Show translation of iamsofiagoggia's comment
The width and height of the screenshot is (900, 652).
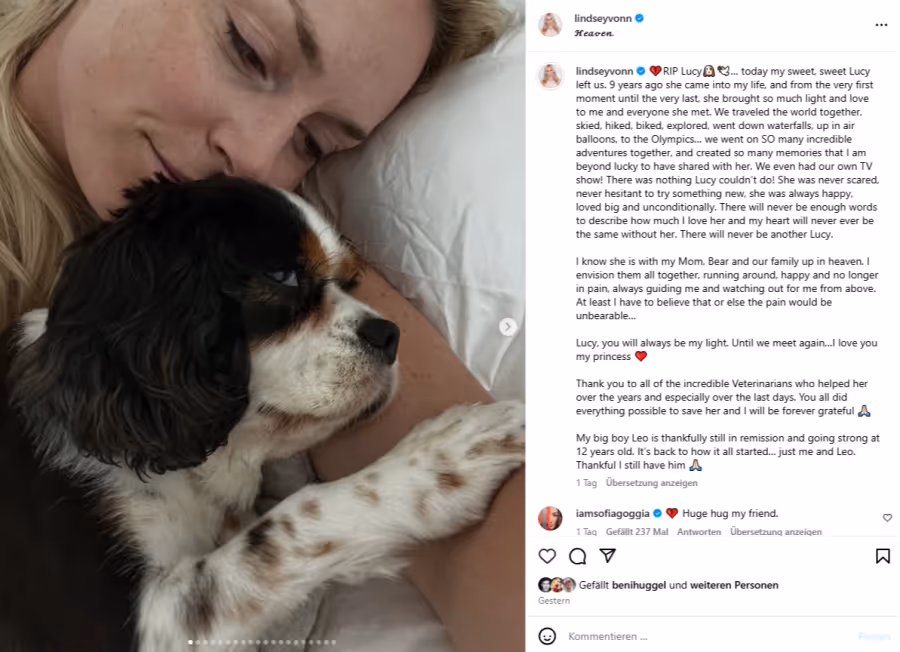[x=775, y=532]
